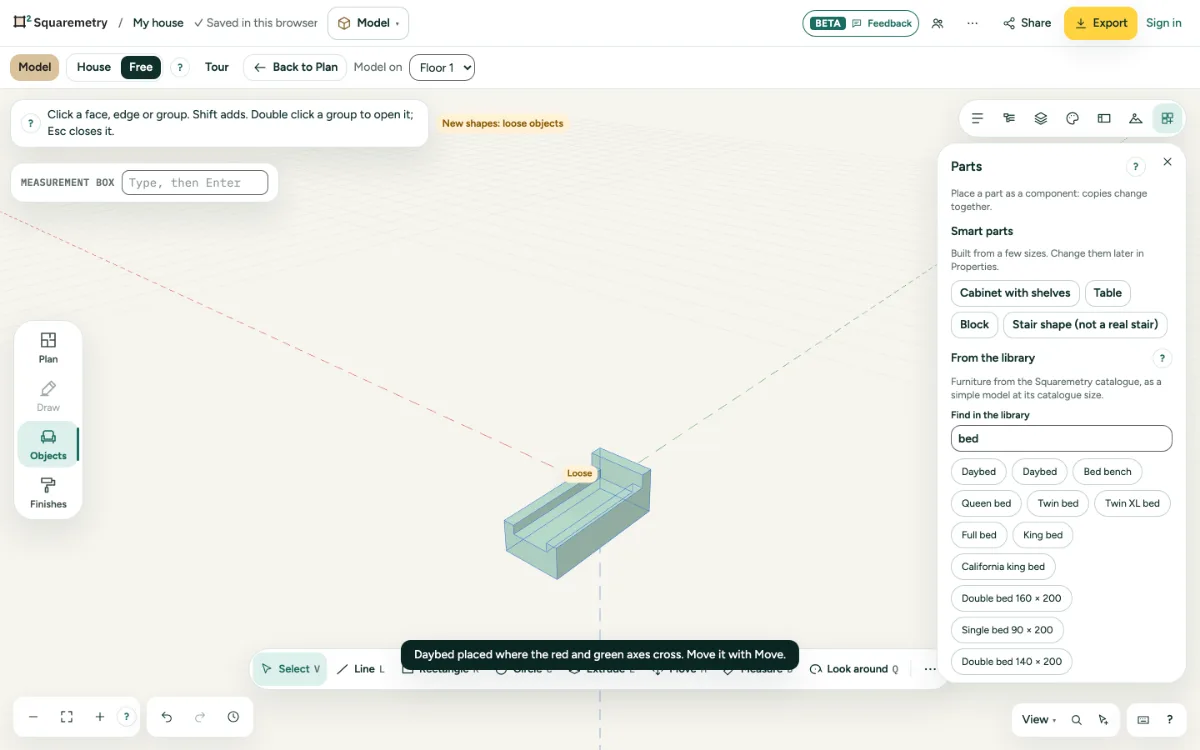
Task: Open the Model dropdown in header
Action: [368, 23]
